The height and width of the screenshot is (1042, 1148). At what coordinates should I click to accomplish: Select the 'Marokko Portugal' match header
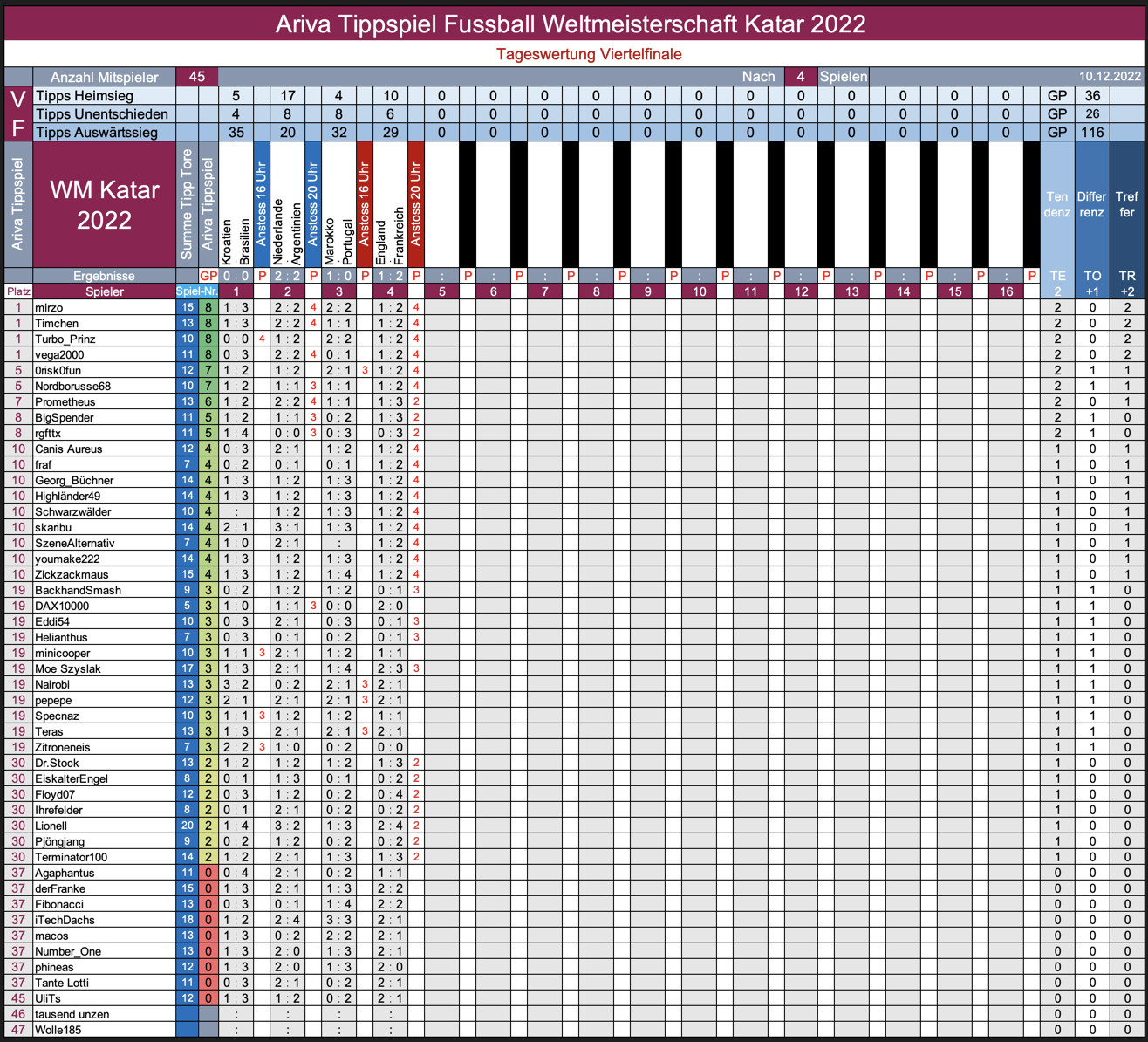338,205
